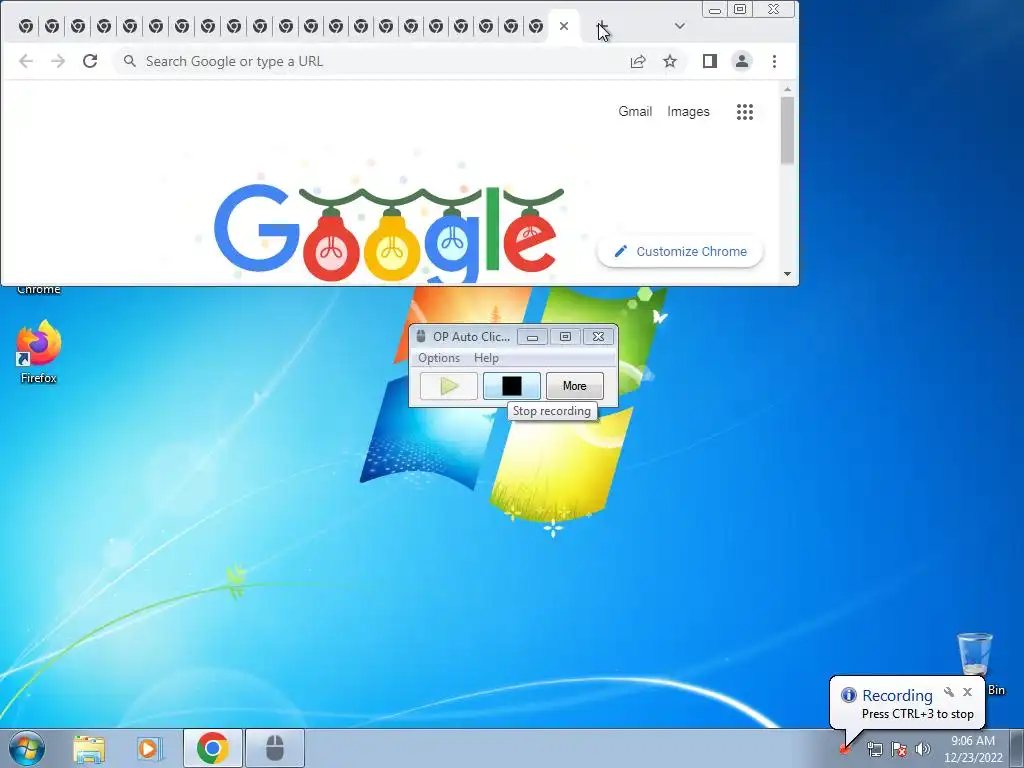Open the Chrome profile avatar button
The height and width of the screenshot is (768, 1024).
point(742,61)
